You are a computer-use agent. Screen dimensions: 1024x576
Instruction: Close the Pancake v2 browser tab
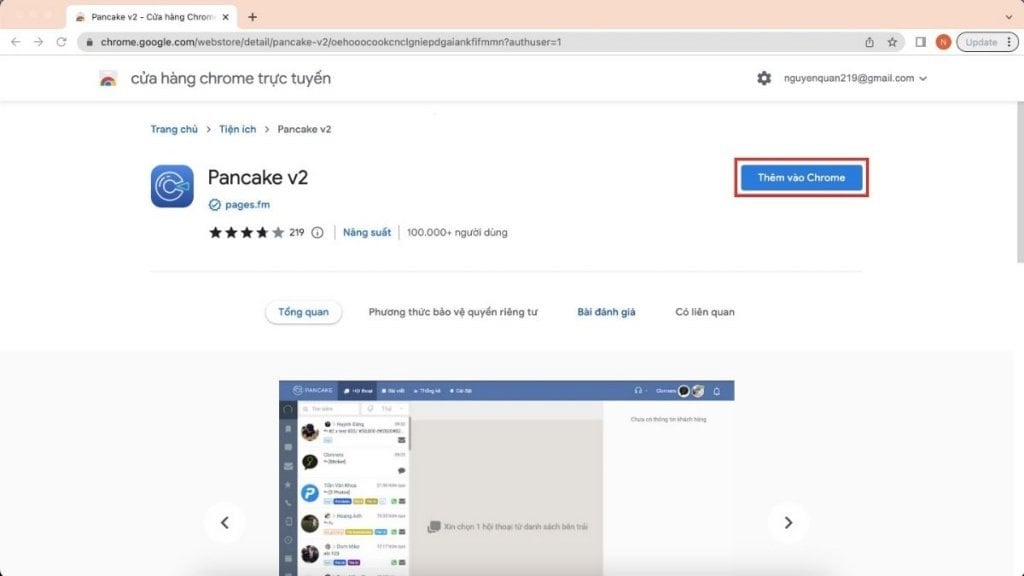[x=225, y=17]
